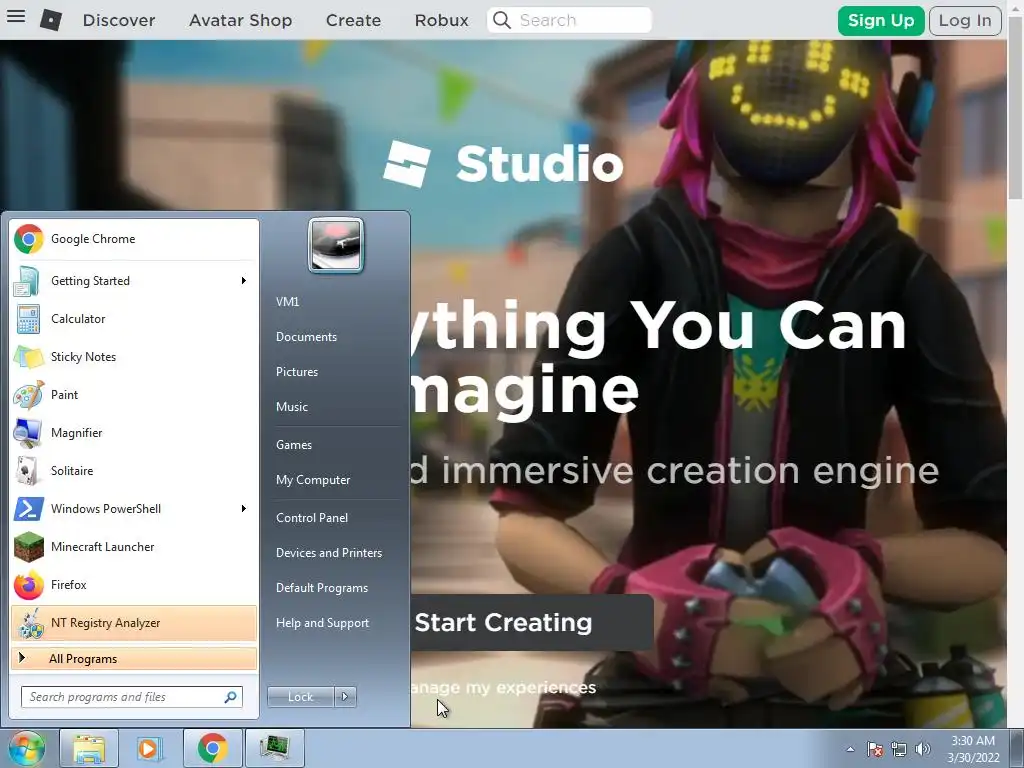This screenshot has width=1024, height=768.
Task: Open shutdown options arrow next to Lock
Action: (x=345, y=697)
